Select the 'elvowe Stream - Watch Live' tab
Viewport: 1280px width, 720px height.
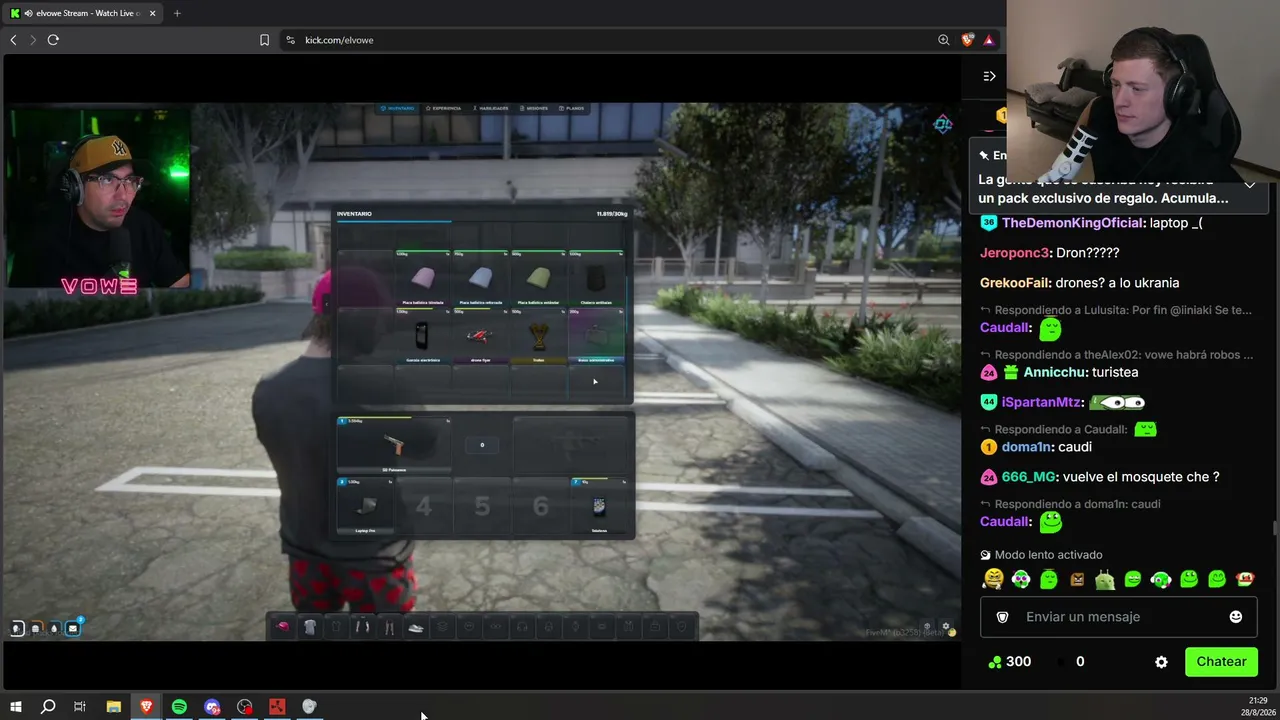point(82,13)
